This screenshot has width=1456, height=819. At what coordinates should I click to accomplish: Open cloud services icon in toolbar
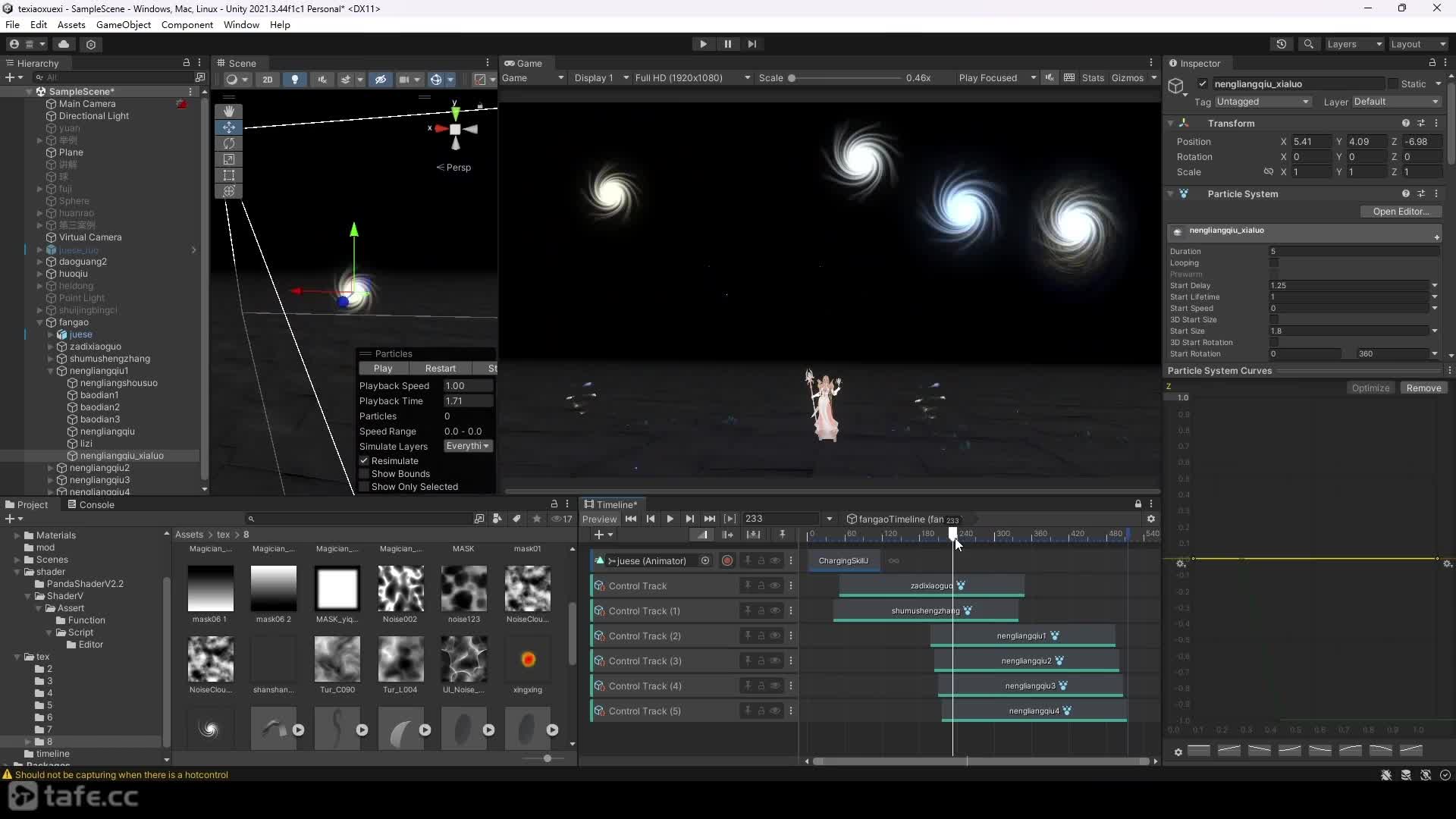click(x=64, y=44)
